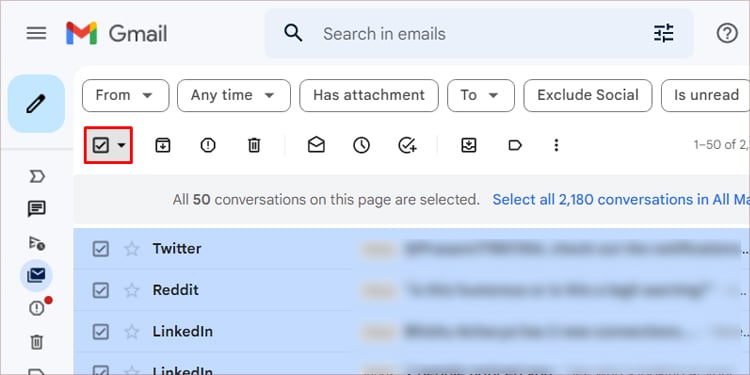
Task: Click the Archive icon in toolbar
Action: 163,145
